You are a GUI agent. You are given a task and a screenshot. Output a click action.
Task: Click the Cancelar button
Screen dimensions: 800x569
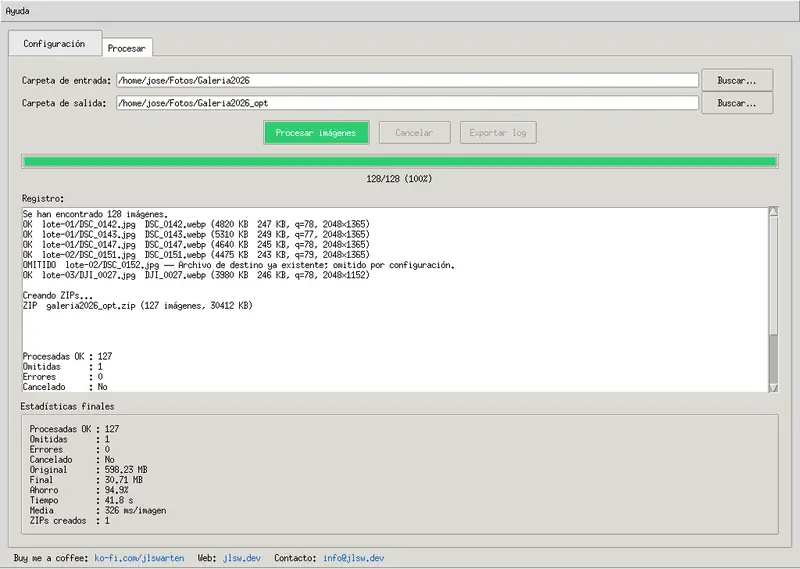point(414,133)
